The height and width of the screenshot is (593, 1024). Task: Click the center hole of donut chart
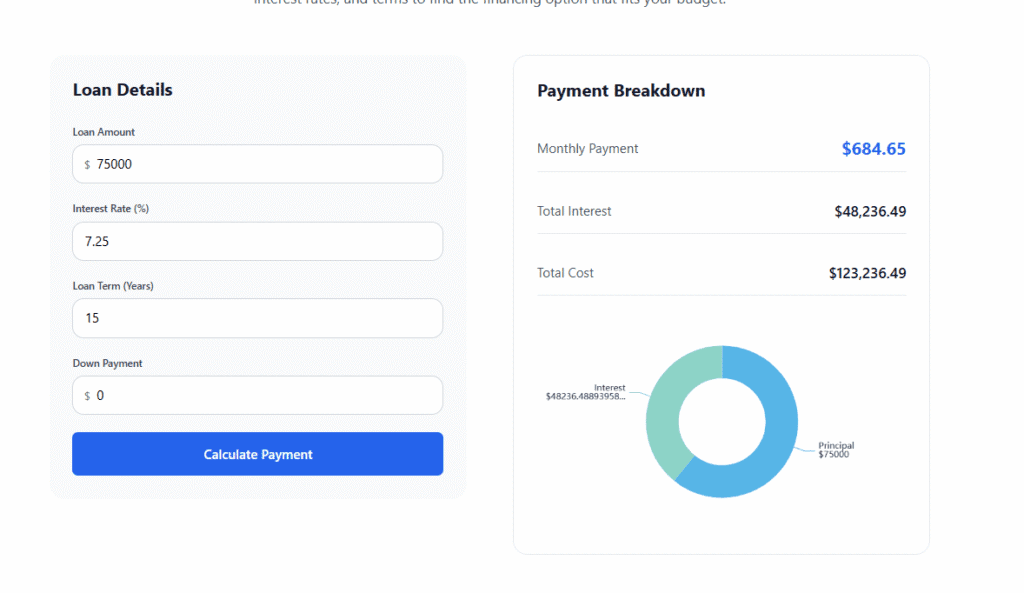tap(722, 422)
